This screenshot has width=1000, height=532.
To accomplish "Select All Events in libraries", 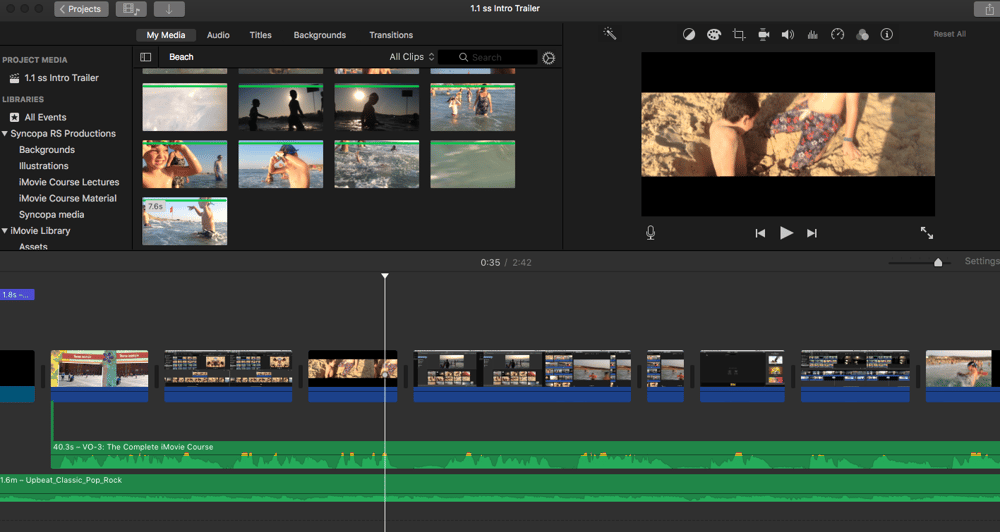I will tap(45, 117).
